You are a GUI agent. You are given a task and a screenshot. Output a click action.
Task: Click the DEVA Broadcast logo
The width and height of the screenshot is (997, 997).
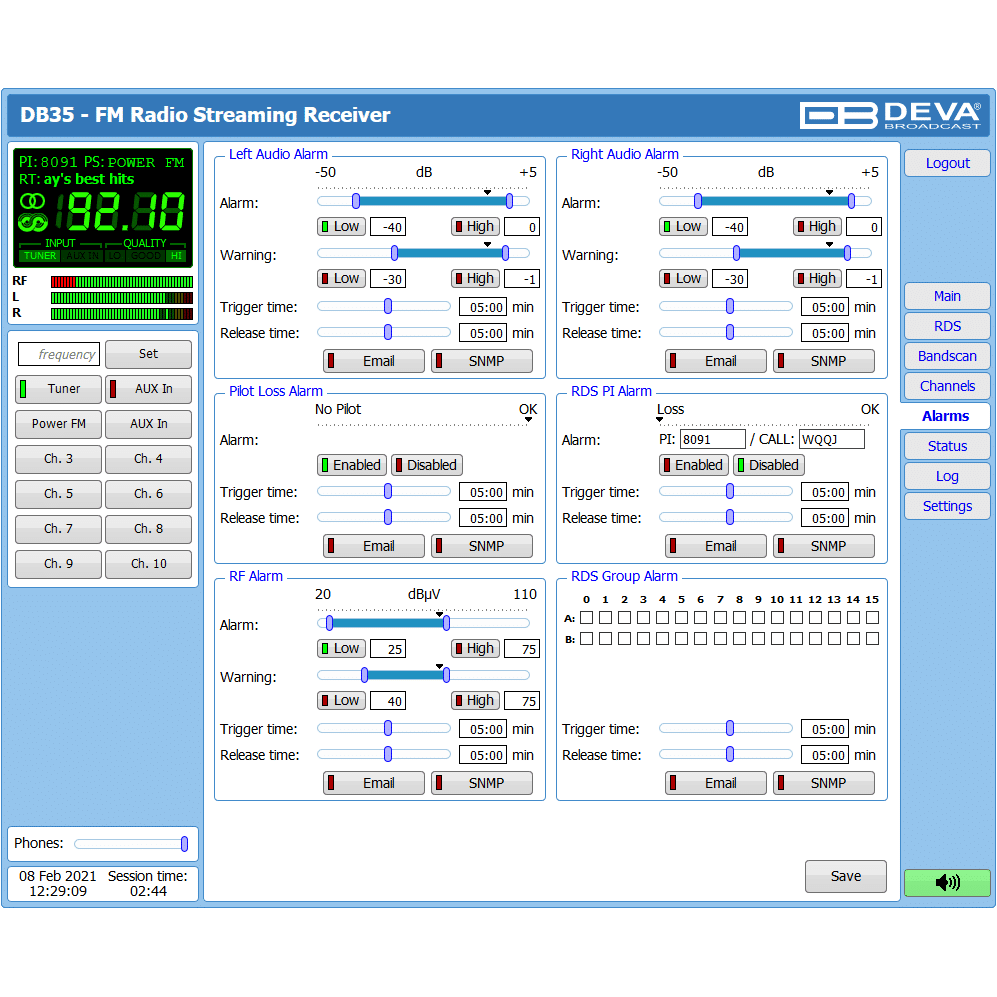(x=890, y=115)
